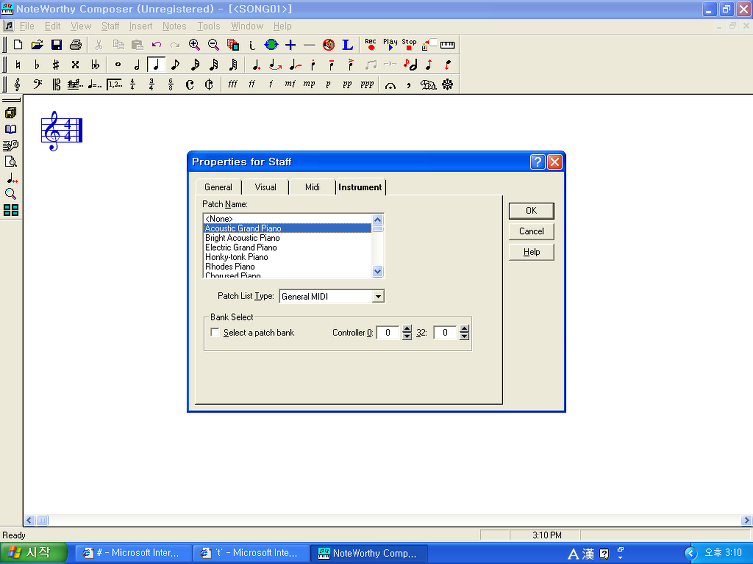Click the Rec record button
The image size is (753, 564).
tap(370, 45)
